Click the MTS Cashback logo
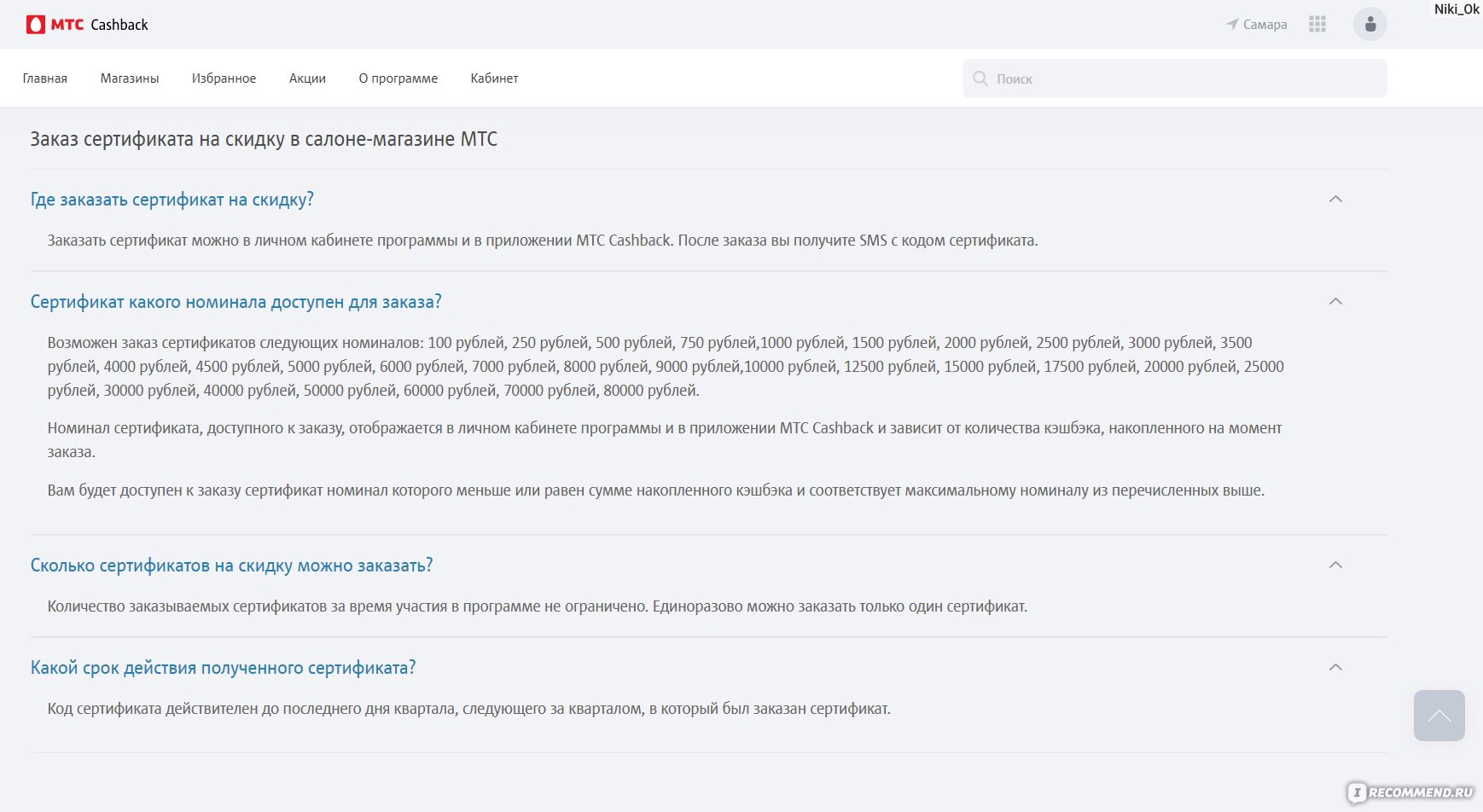This screenshot has height=812, width=1483. [x=87, y=25]
